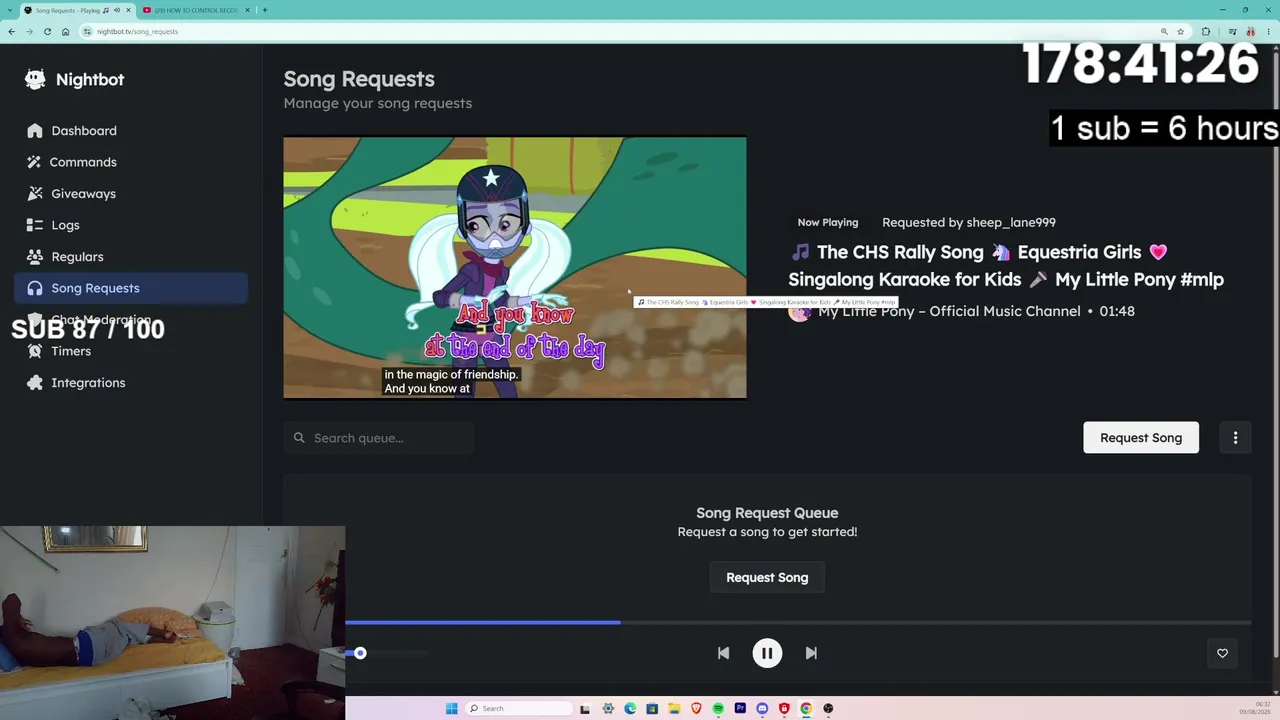The width and height of the screenshot is (1280, 720).
Task: Open the Windows Start menu
Action: click(451, 708)
